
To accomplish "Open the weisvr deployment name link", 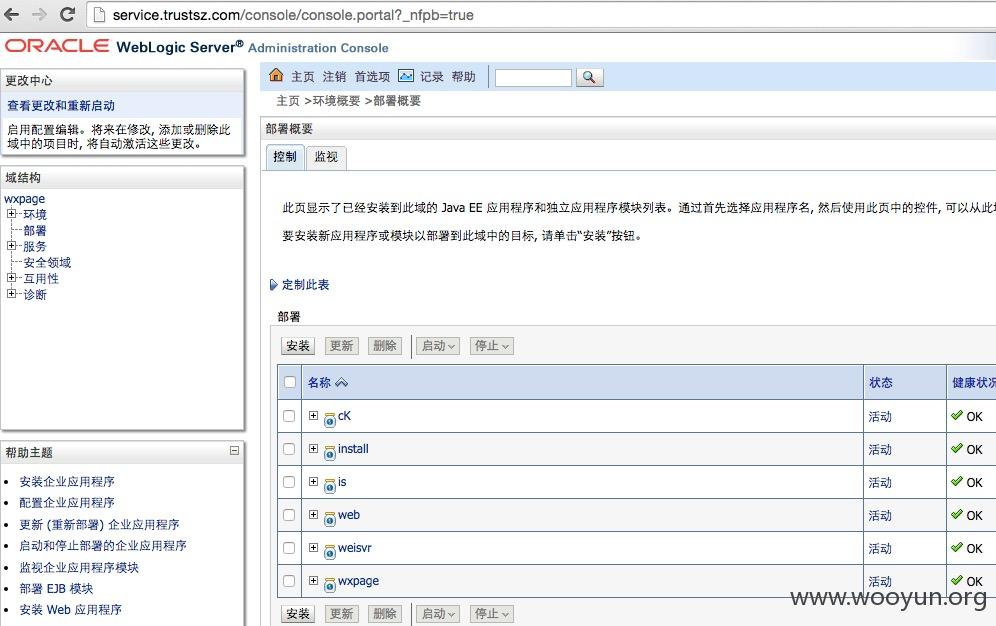I will coord(354,547).
